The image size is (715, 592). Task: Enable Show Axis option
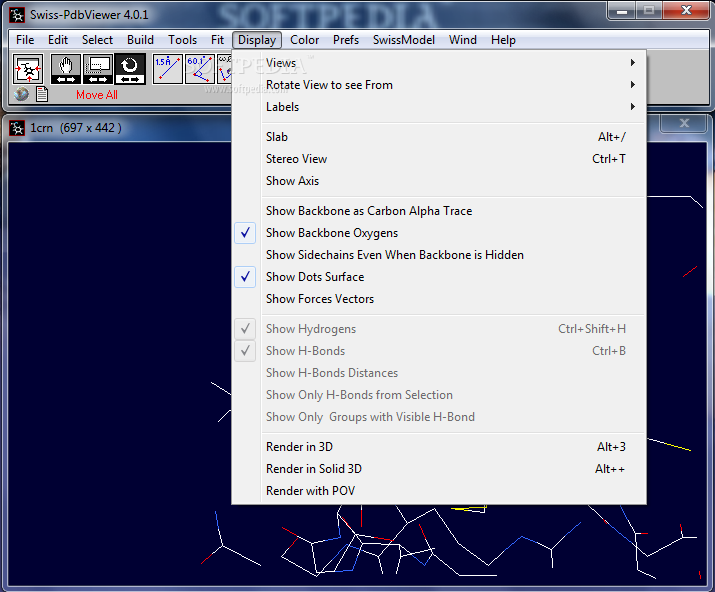[x=440, y=181]
